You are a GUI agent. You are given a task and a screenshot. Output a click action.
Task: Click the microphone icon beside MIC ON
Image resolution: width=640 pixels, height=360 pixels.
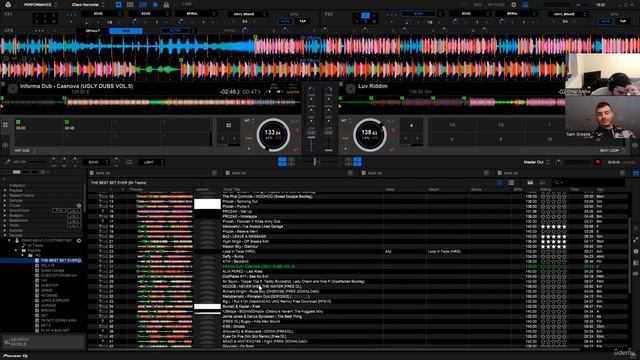7,162
